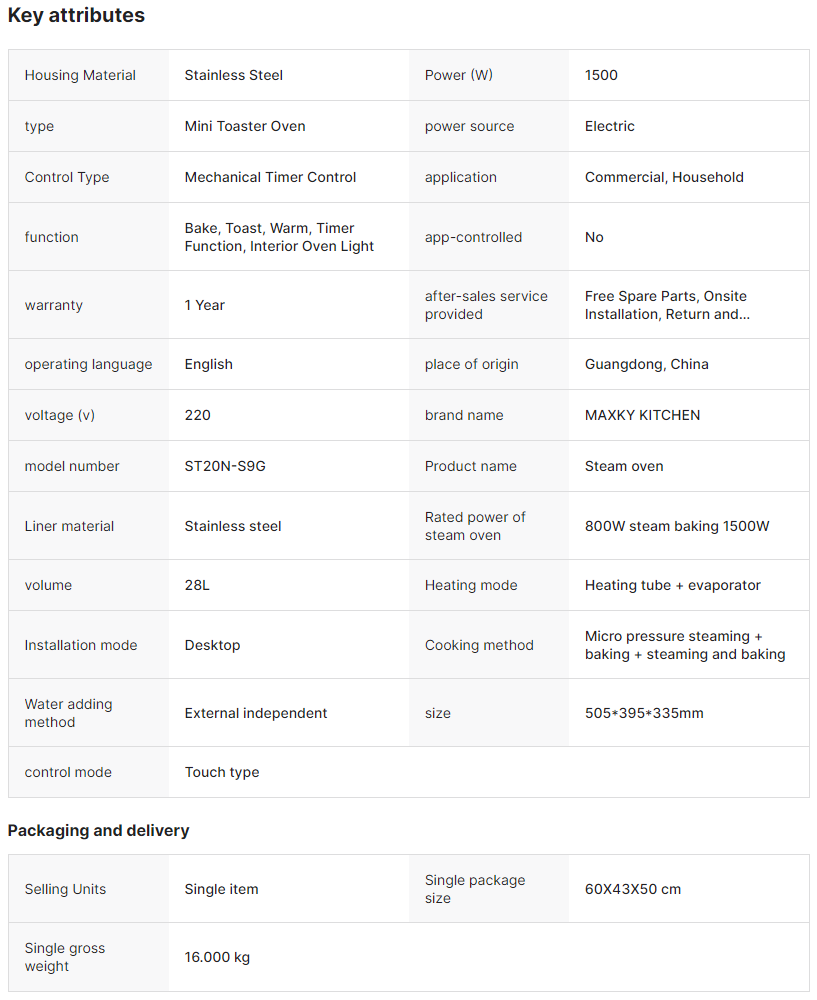Click the Key attributes heading
The width and height of the screenshot is (817, 1000).
pyautogui.click(x=76, y=15)
